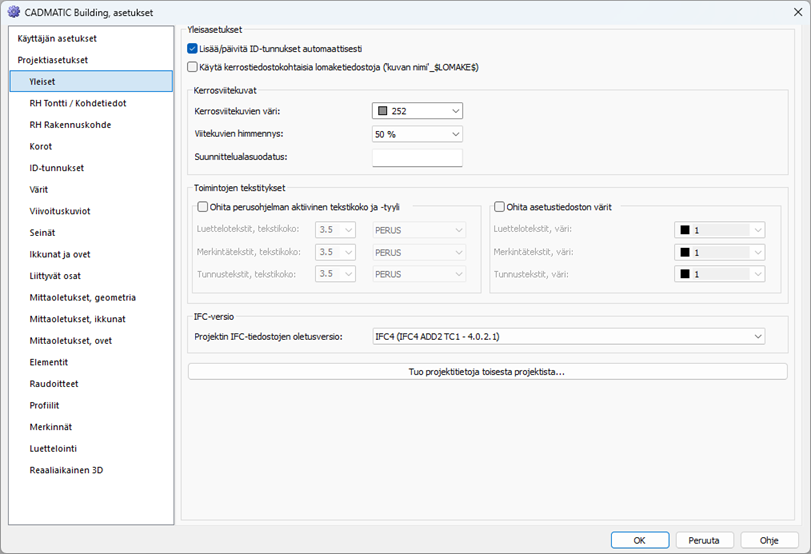Open 'Reaaliaikainen 3D' settings page
The width and height of the screenshot is (811, 554).
point(66,470)
